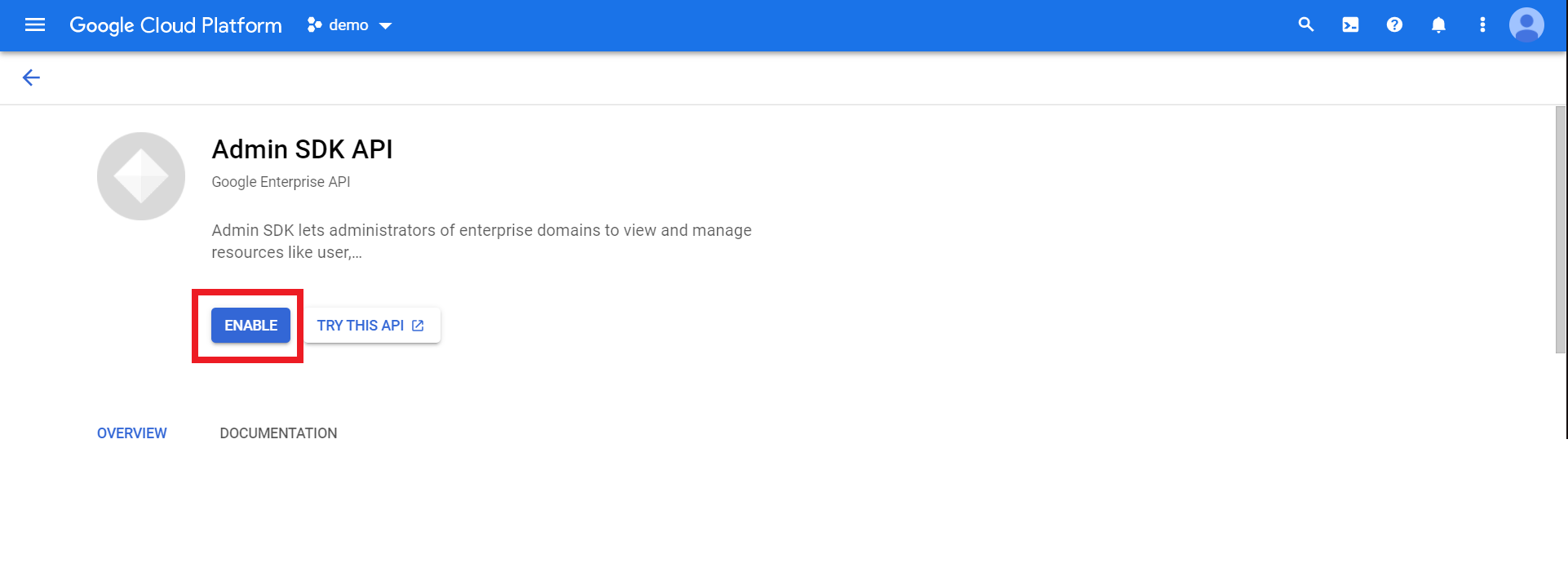Select the demo project name
The height and width of the screenshot is (568, 1568).
[348, 25]
